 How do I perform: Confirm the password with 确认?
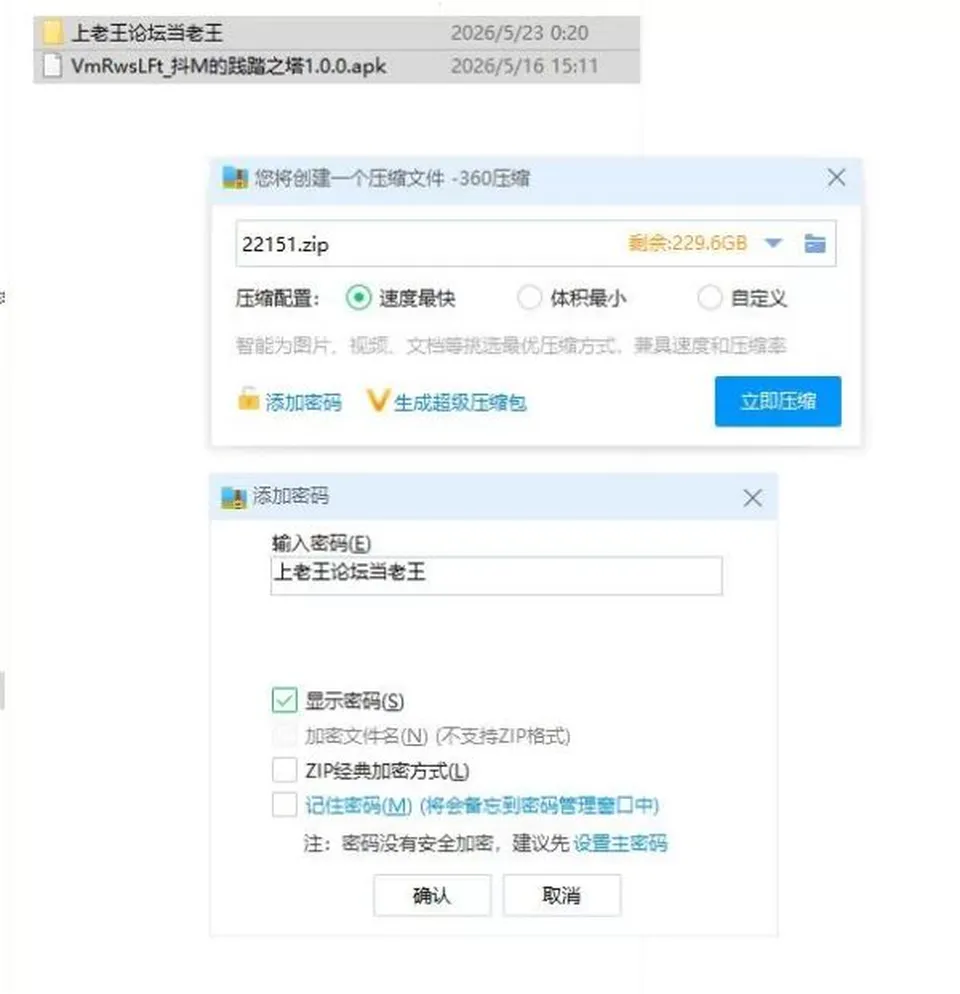coord(432,895)
